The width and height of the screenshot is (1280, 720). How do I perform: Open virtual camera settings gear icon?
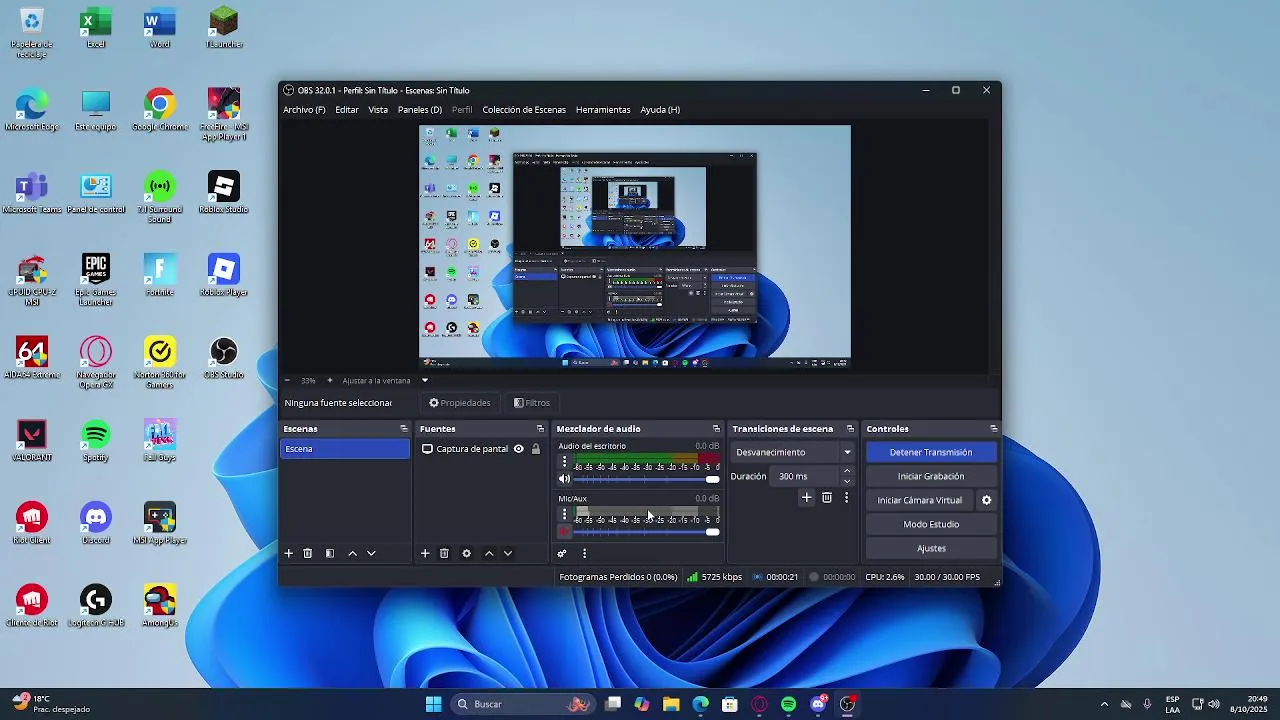[x=986, y=500]
